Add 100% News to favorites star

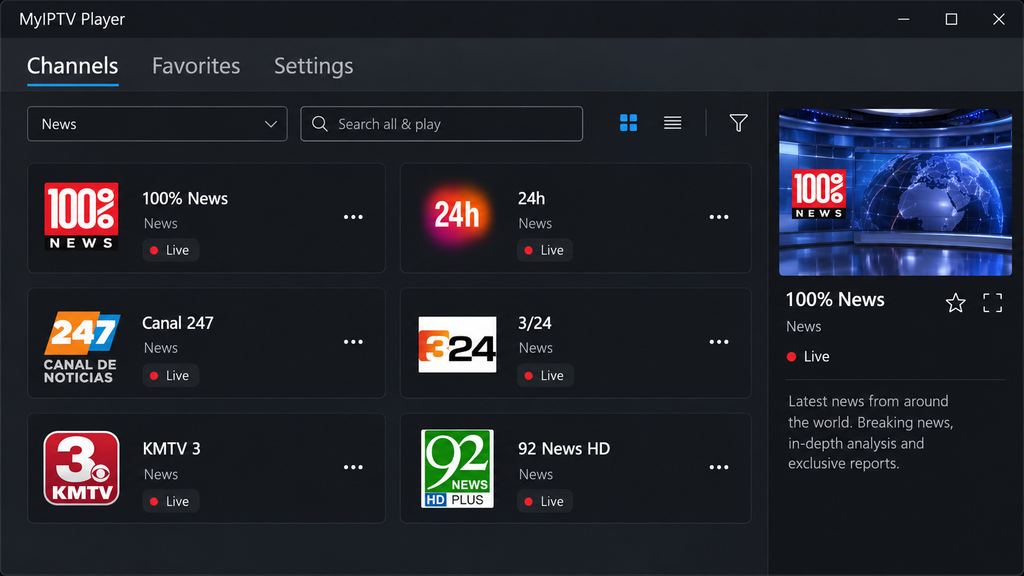(x=955, y=302)
